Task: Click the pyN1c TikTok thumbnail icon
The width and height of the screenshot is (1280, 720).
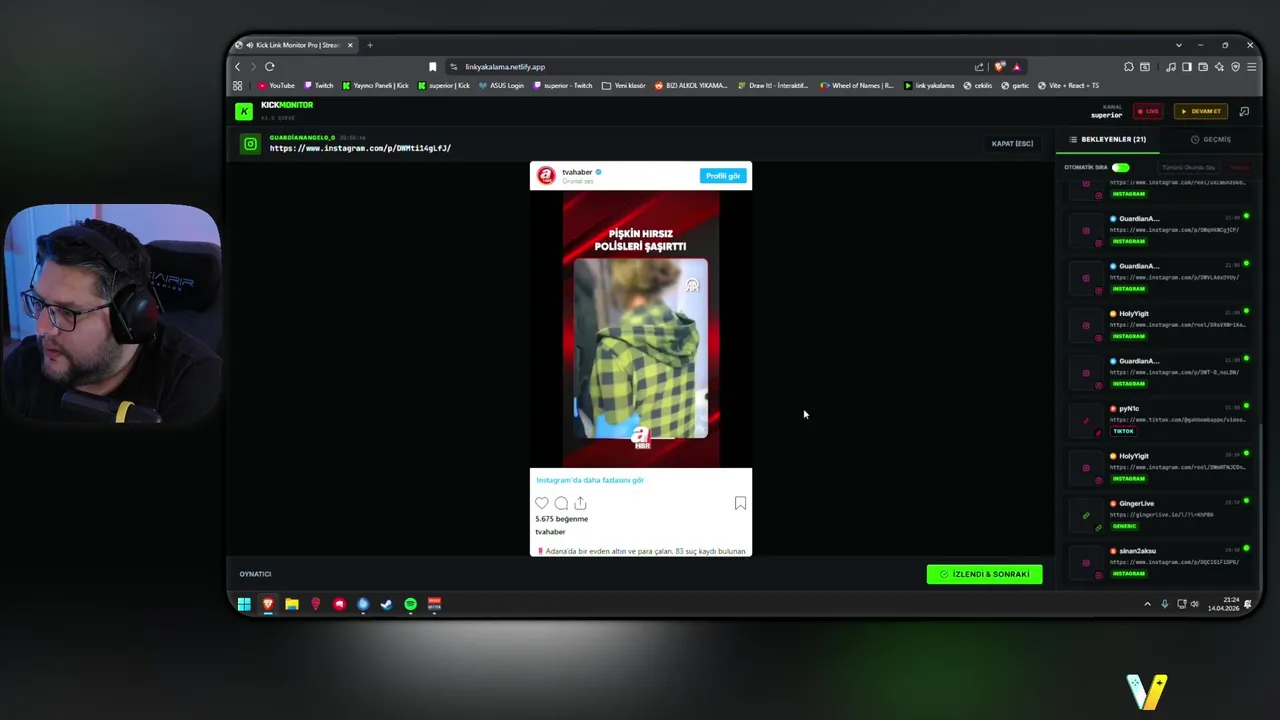Action: coord(1086,420)
